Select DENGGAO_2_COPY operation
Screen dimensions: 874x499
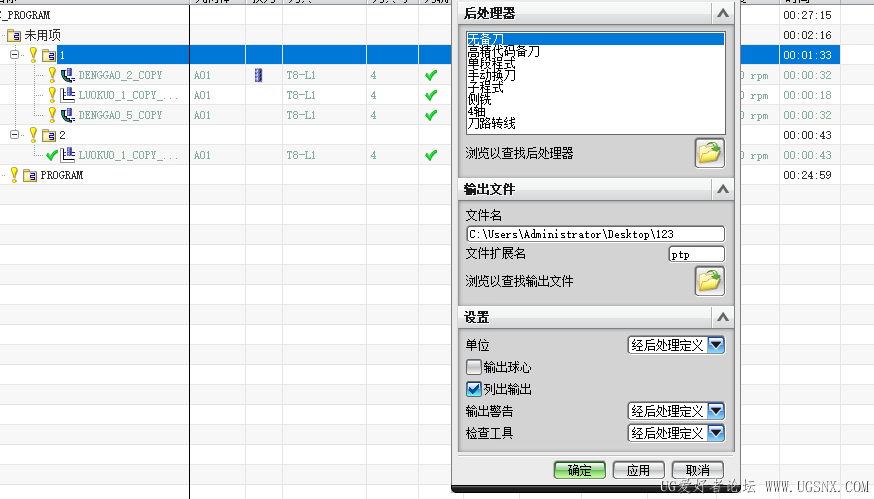click(x=120, y=75)
